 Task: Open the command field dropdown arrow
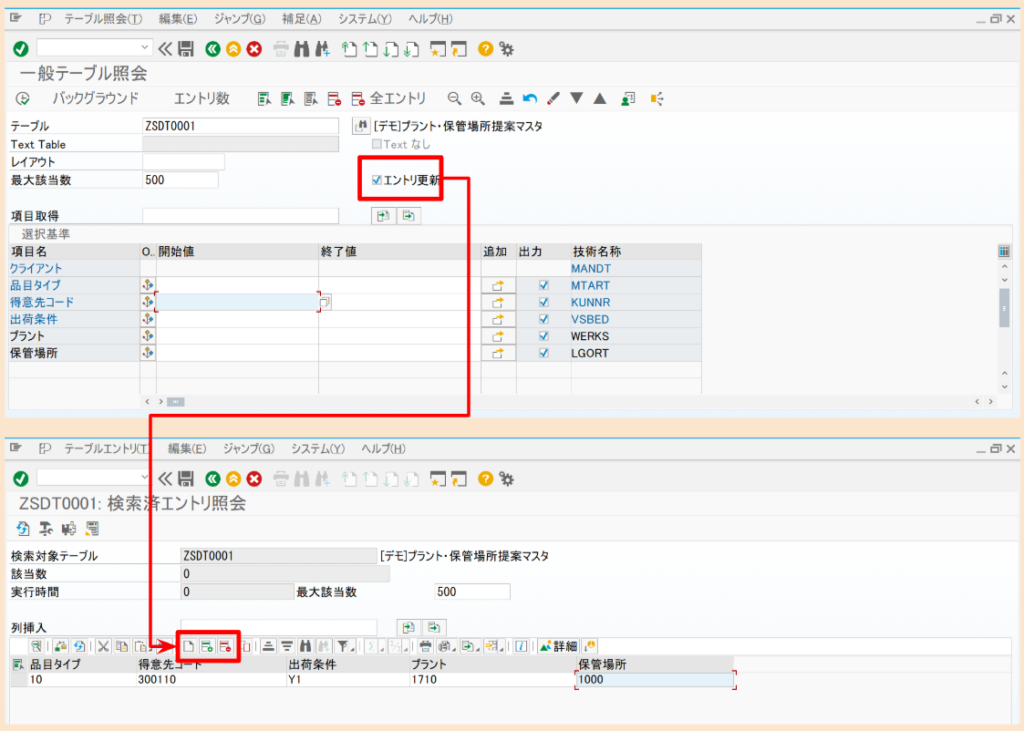[145, 47]
